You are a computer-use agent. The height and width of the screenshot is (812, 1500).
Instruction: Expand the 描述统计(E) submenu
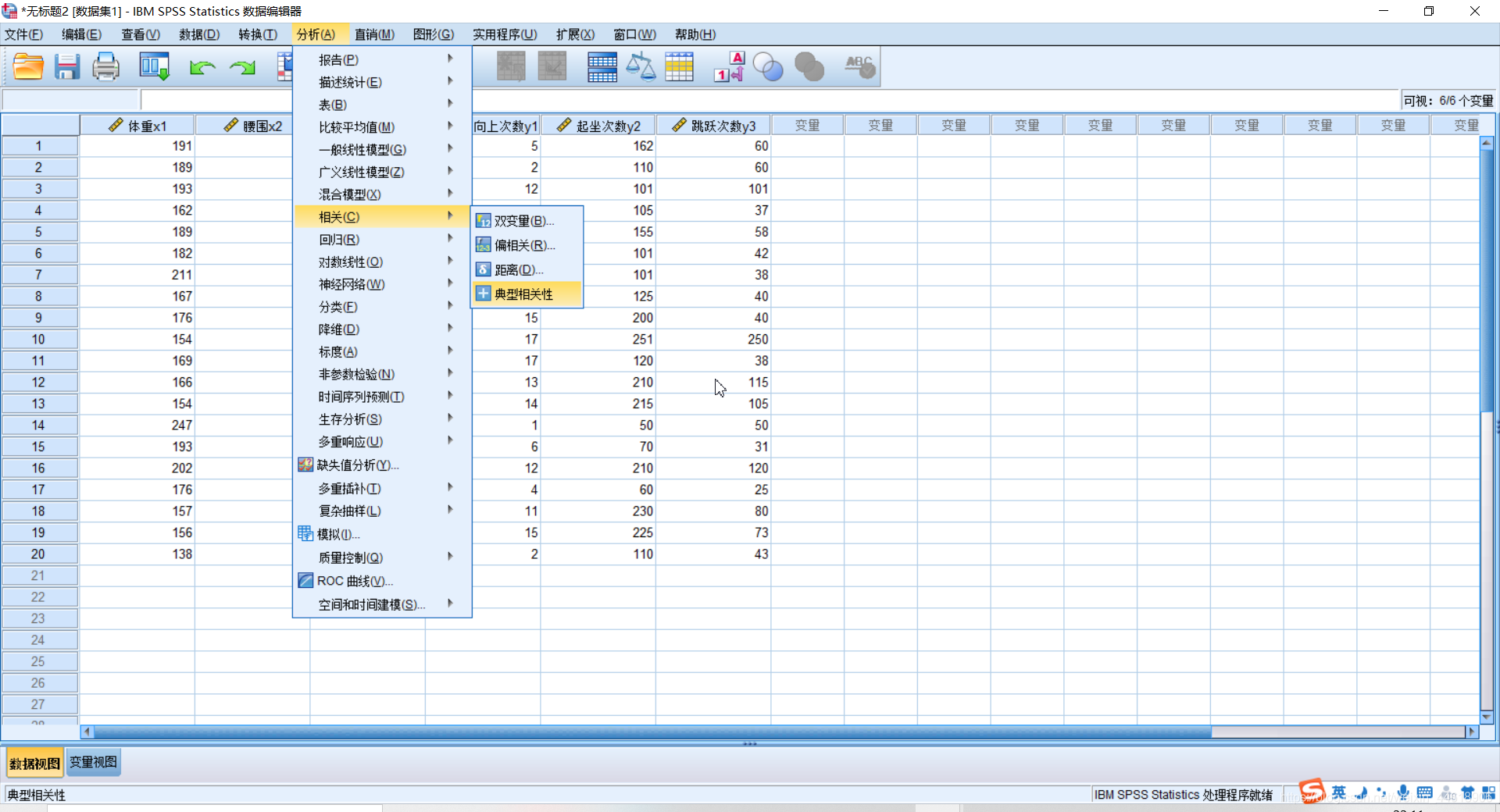pos(383,82)
